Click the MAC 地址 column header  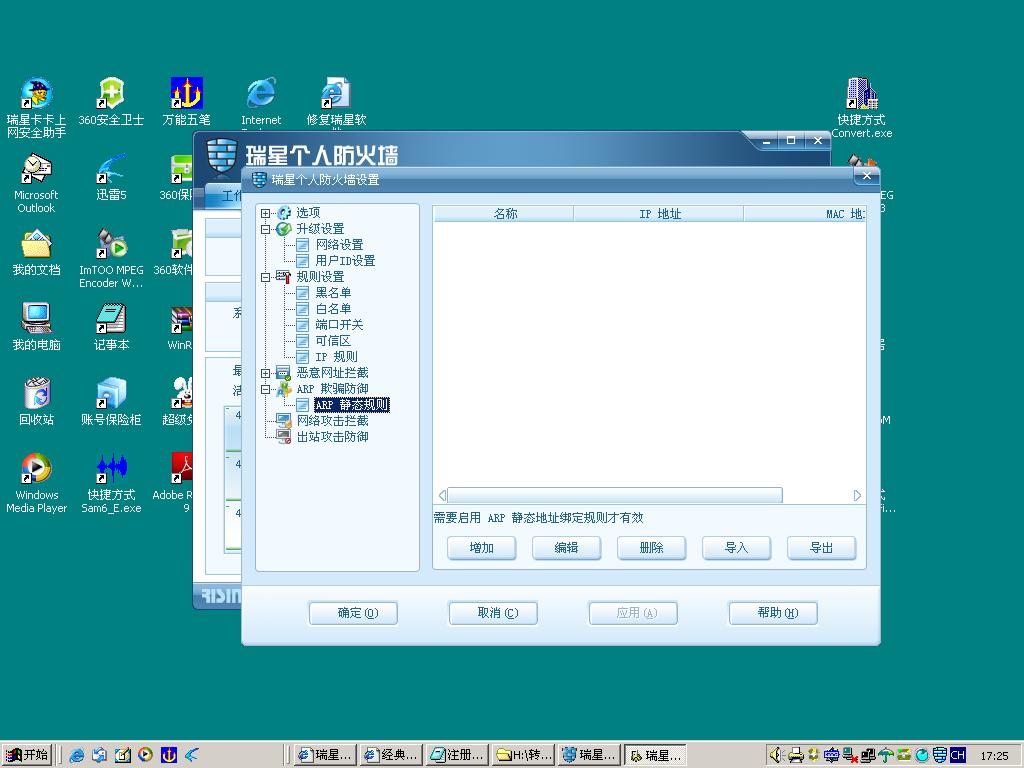pos(805,214)
